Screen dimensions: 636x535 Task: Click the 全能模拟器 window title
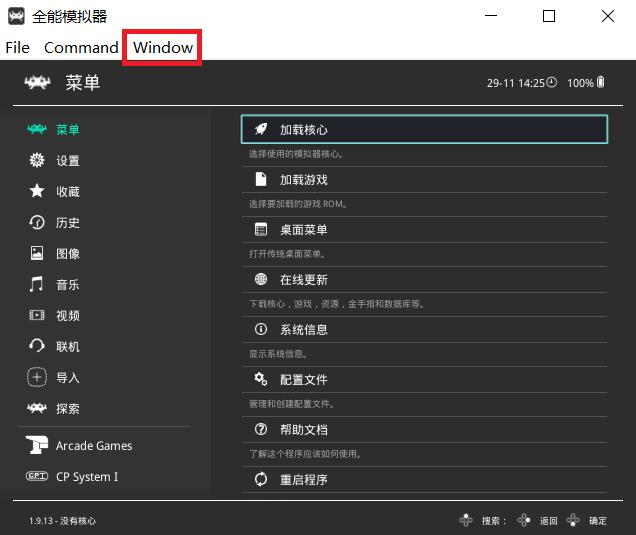pyautogui.click(x=69, y=17)
